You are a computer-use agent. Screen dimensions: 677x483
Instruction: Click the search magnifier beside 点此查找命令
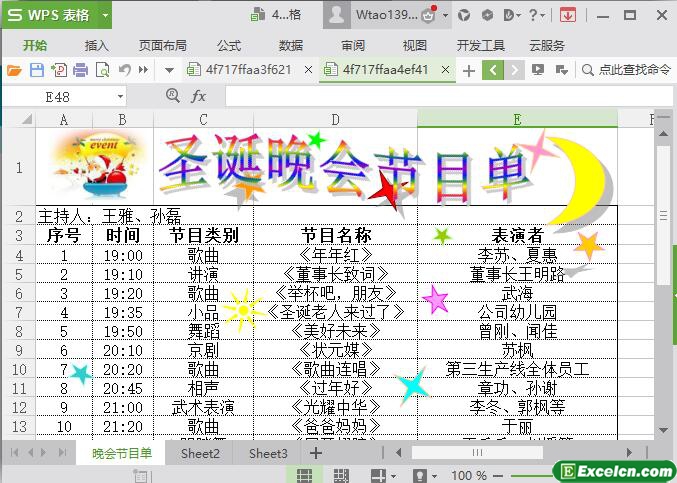[587, 70]
